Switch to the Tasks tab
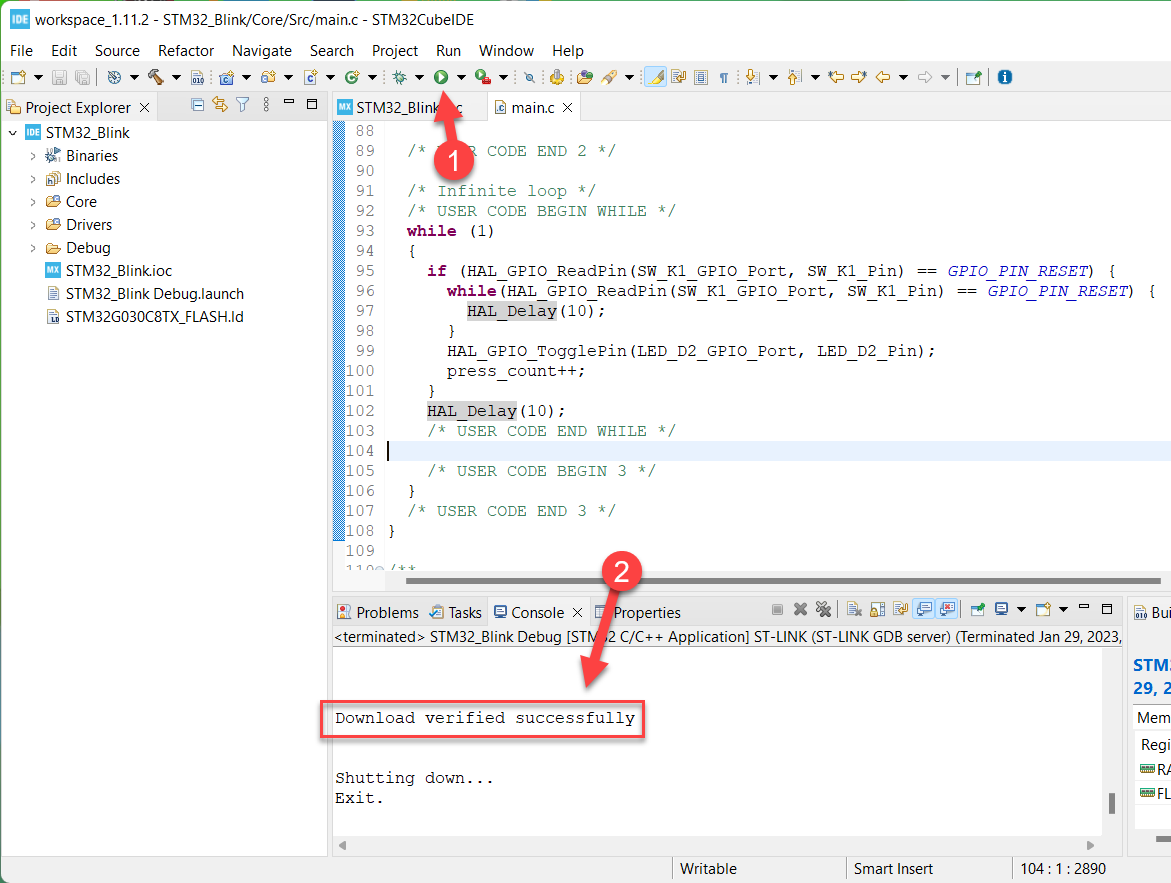 (456, 613)
